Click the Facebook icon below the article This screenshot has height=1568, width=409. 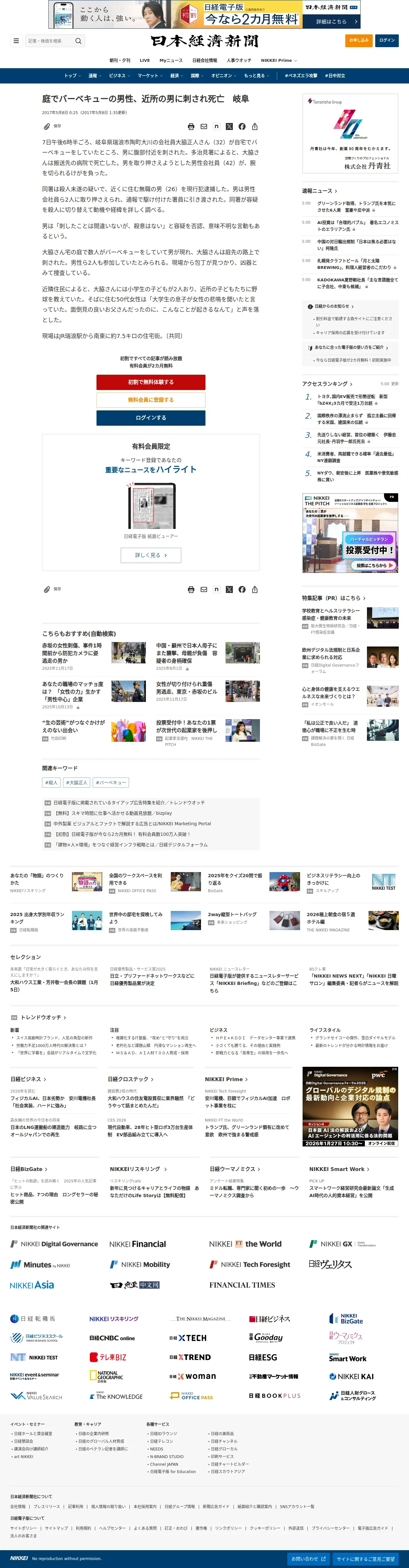coord(242,589)
